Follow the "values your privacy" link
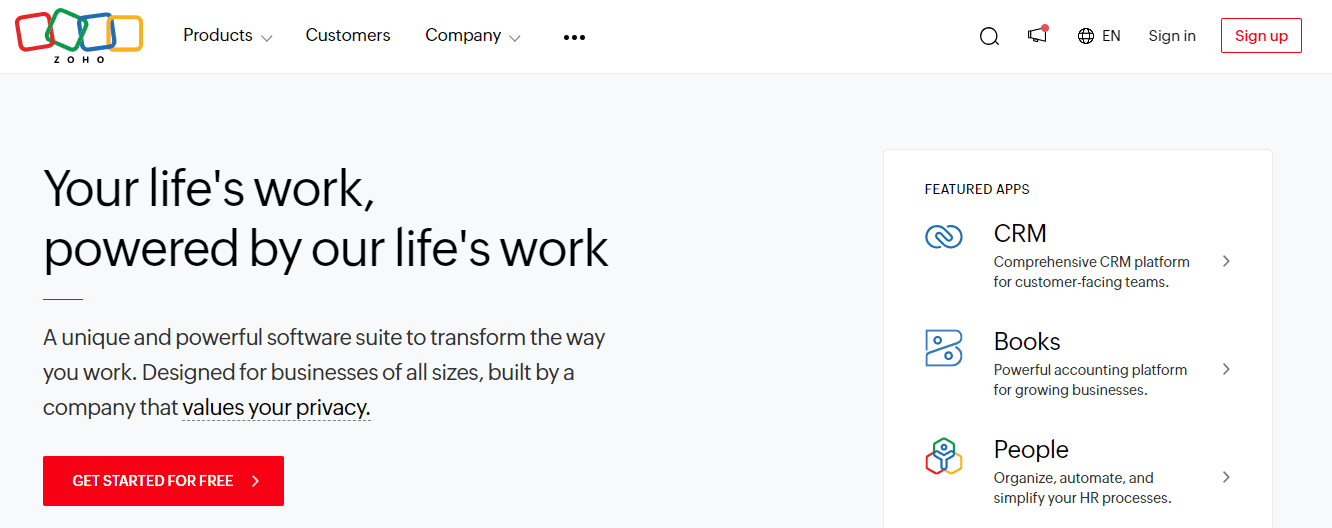This screenshot has height=528, width=1332. tap(276, 408)
